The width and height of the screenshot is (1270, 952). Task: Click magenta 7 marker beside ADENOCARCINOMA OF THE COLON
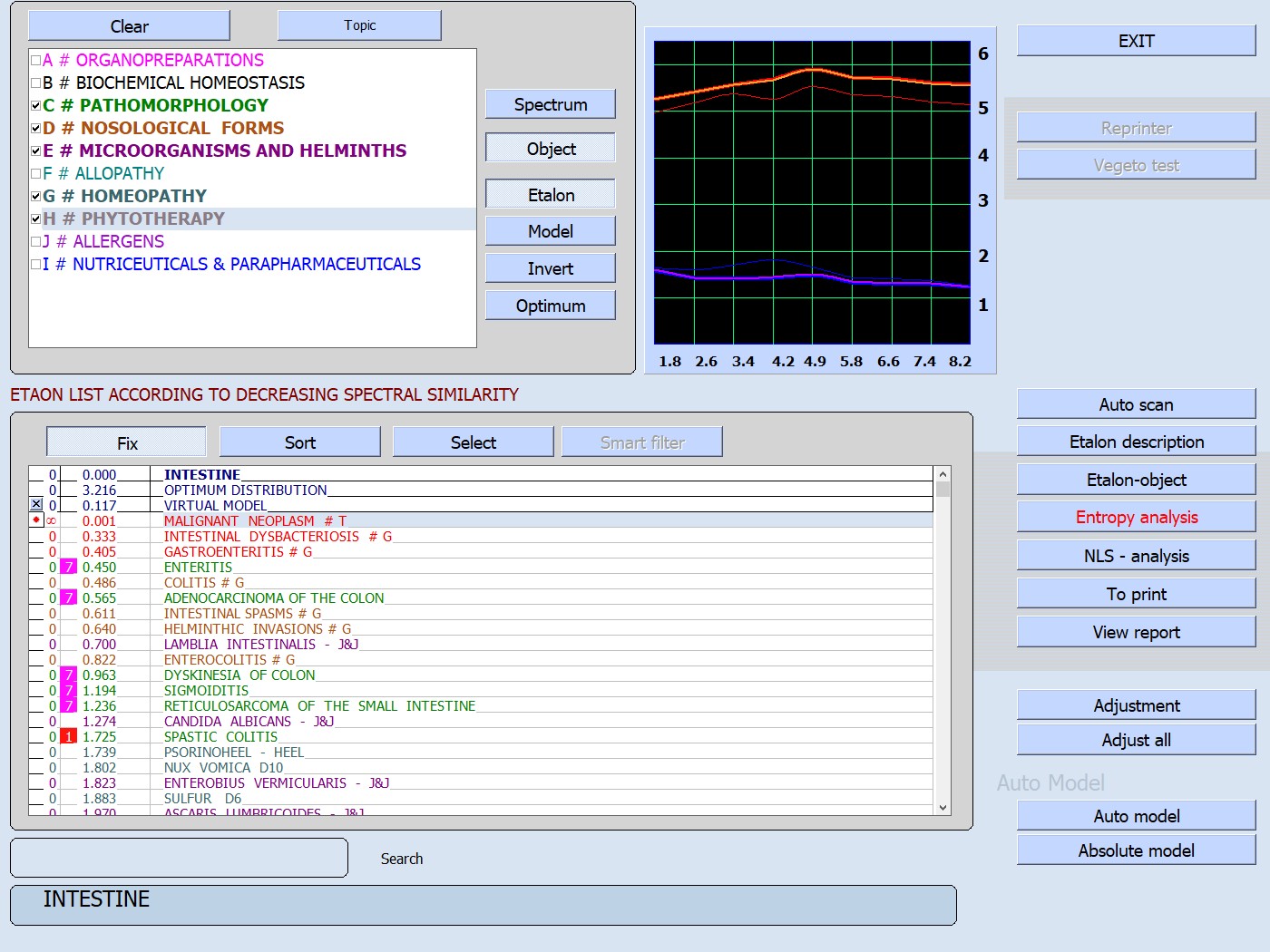click(x=68, y=597)
